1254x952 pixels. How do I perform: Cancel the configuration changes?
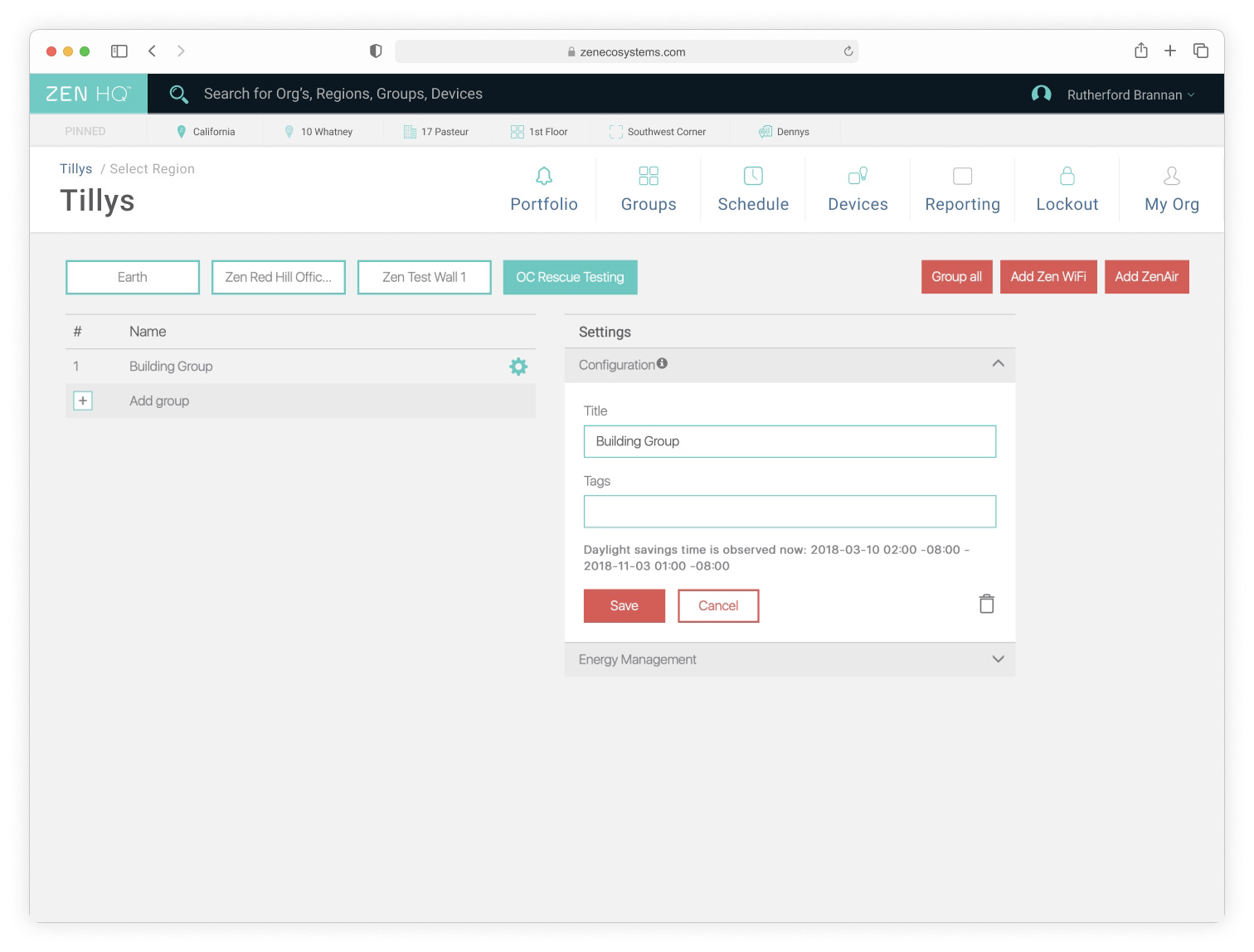[718, 605]
